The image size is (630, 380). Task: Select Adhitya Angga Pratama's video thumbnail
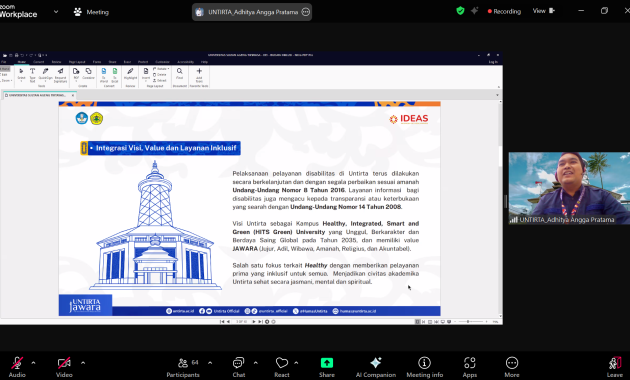tap(569, 188)
